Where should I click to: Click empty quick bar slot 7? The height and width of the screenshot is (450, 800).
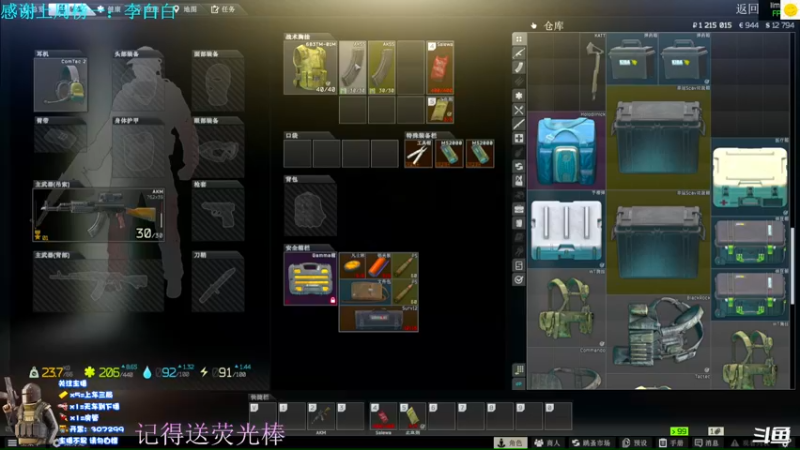tap(471, 415)
